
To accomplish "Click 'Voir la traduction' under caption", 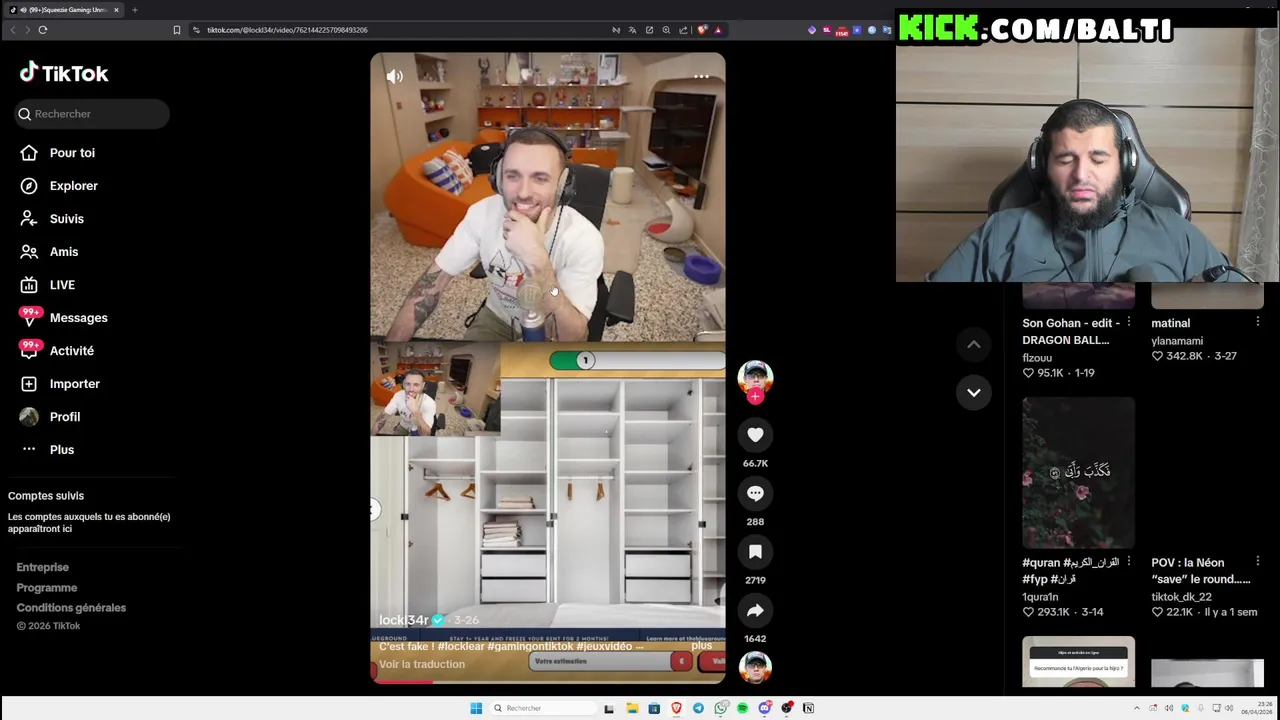I will pyautogui.click(x=422, y=664).
